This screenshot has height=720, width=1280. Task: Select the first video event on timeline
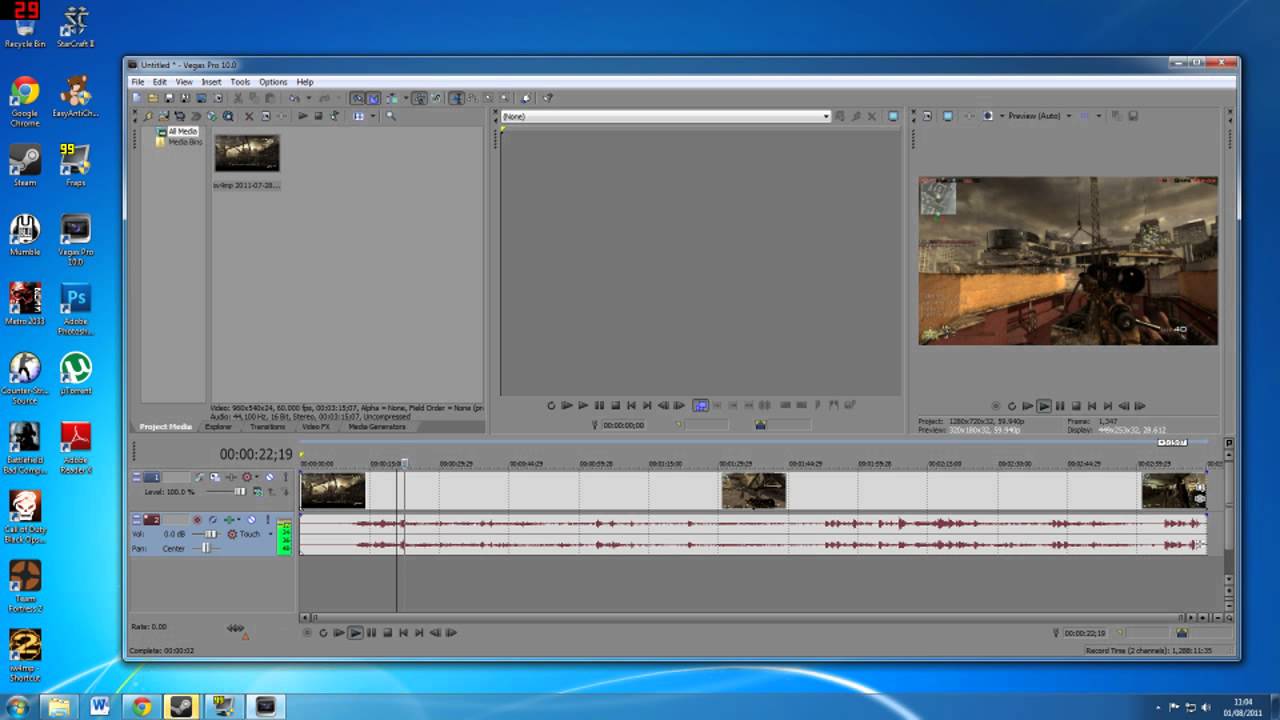click(333, 490)
